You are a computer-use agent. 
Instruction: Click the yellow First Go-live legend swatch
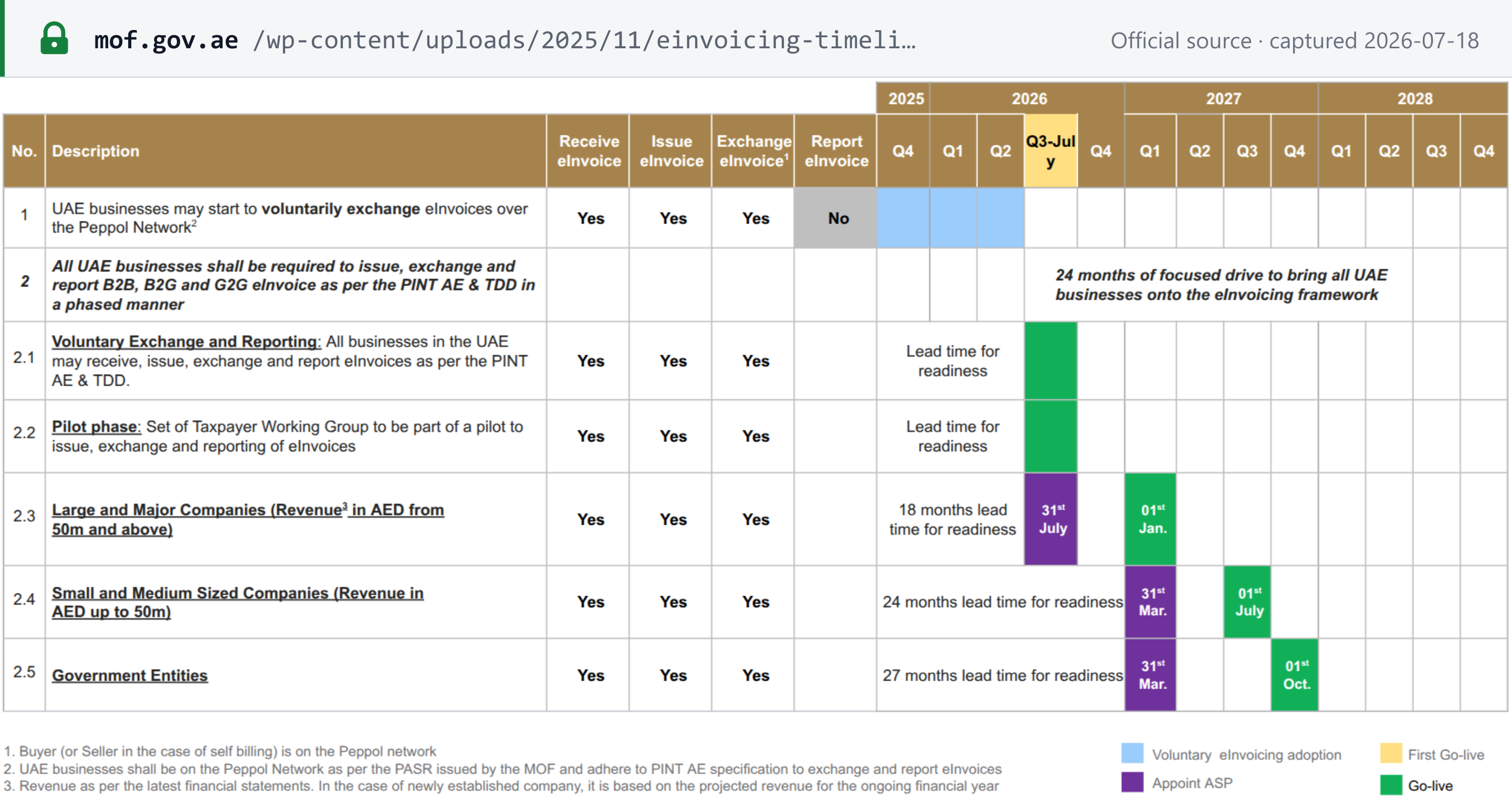pyautogui.click(x=1391, y=753)
